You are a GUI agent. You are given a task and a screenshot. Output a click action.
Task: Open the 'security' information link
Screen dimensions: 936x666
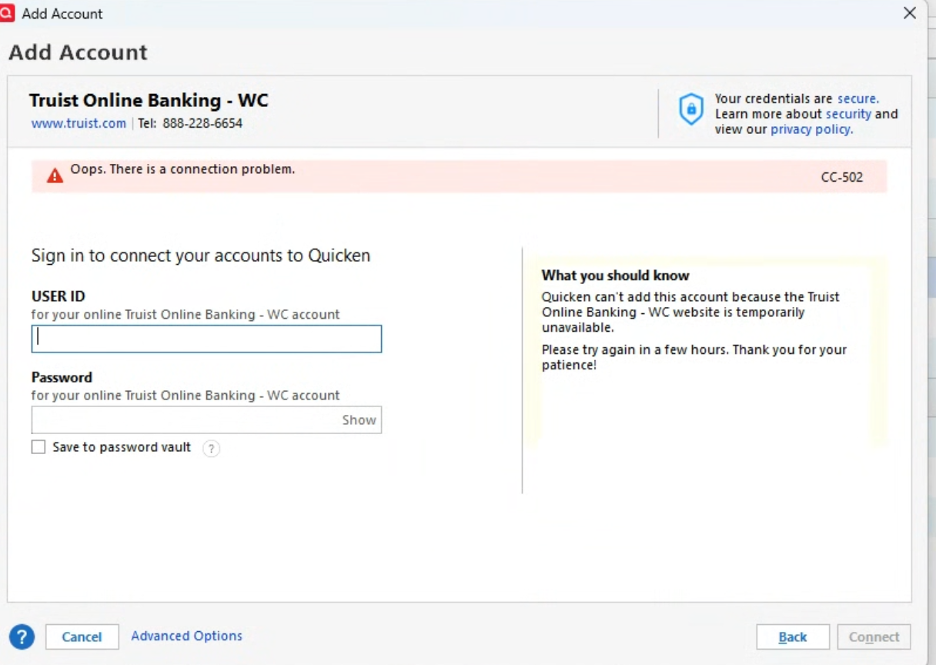pyautogui.click(x=848, y=114)
